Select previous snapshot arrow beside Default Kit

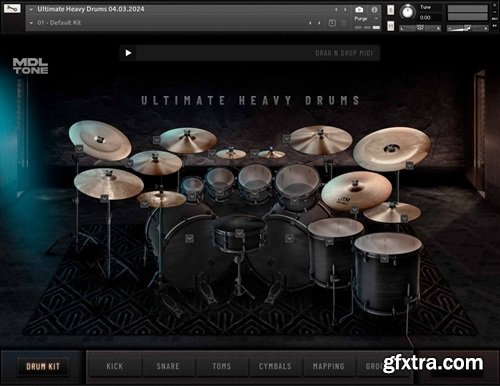tap(310, 23)
